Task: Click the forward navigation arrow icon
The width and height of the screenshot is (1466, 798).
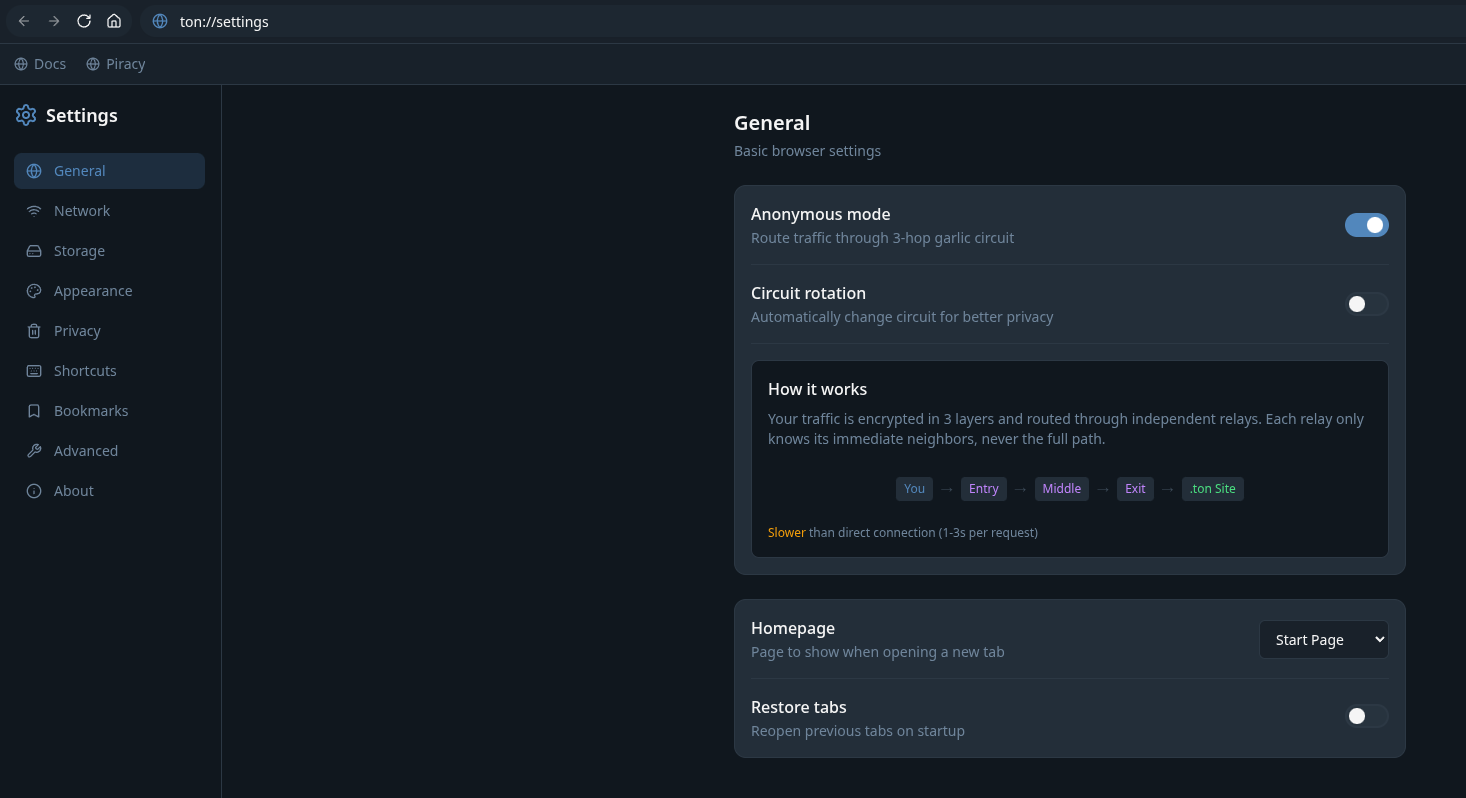Action: (x=54, y=21)
